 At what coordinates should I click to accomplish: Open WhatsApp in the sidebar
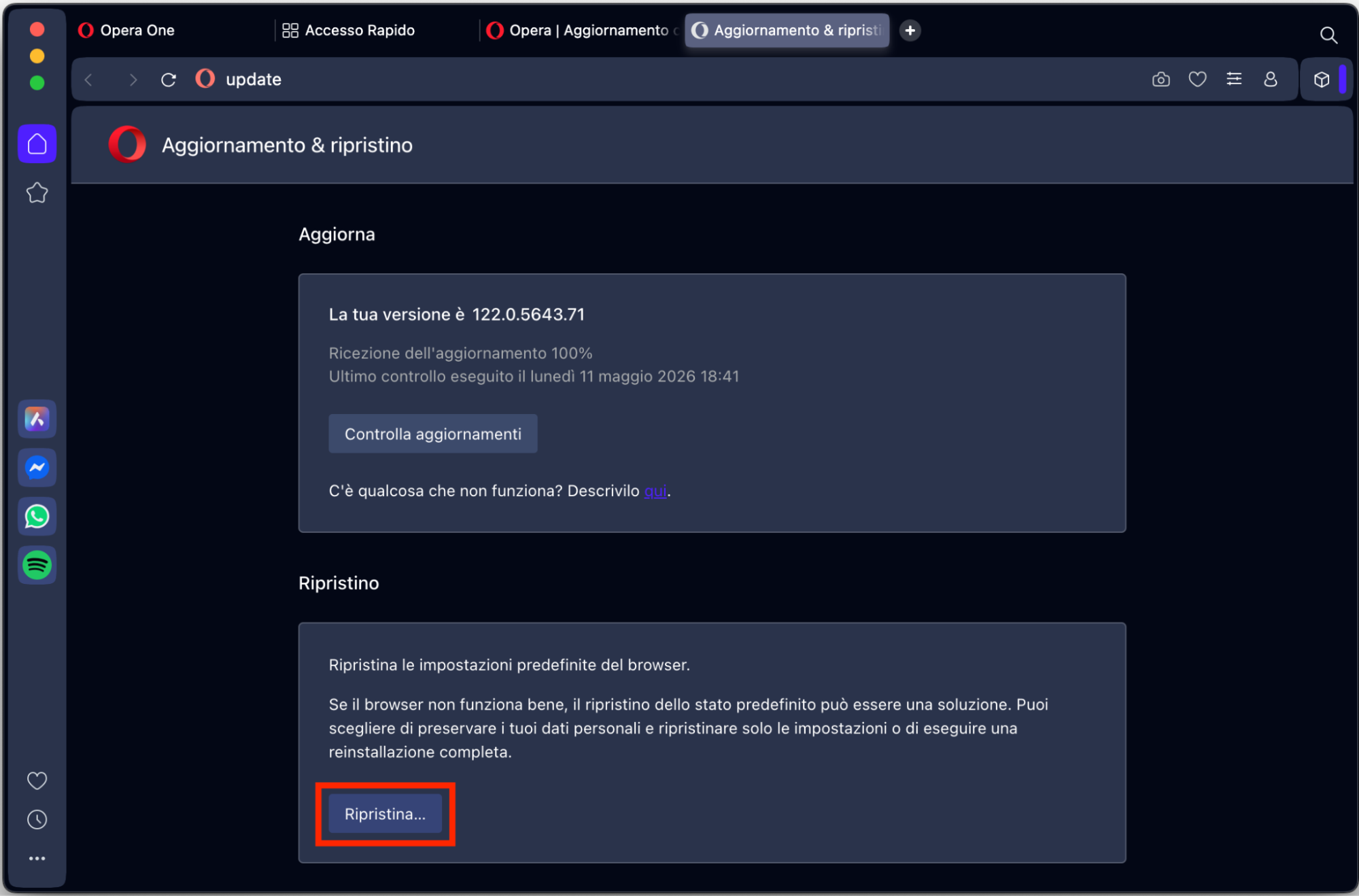click(37, 517)
